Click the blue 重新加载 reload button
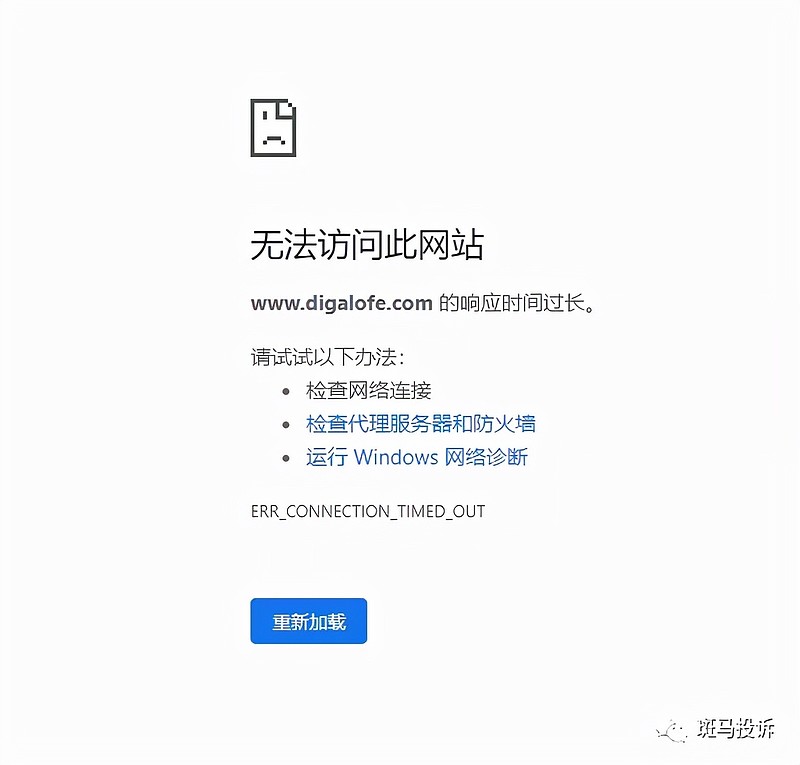This screenshot has width=800, height=765. 308,621
